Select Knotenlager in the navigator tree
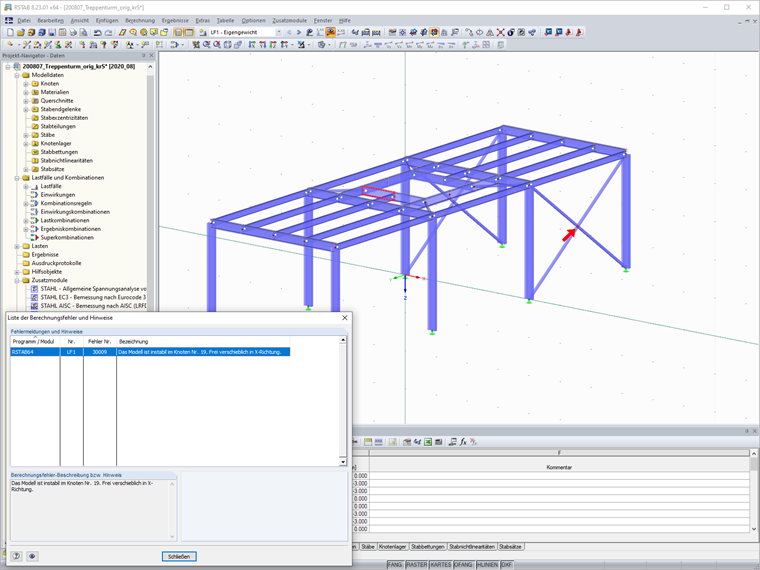This screenshot has width=760, height=570. (x=56, y=143)
